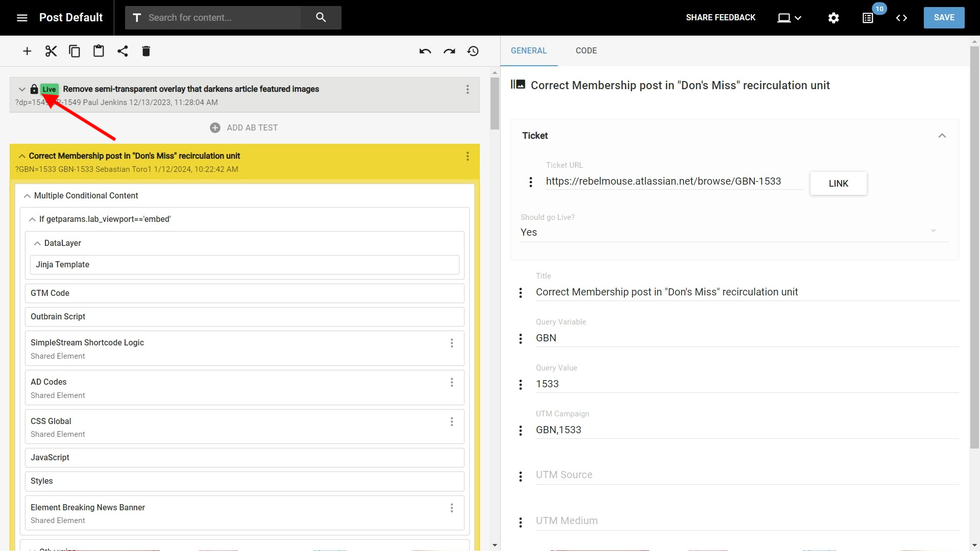Switch to the CODE tab
The height and width of the screenshot is (551, 980).
(x=586, y=51)
